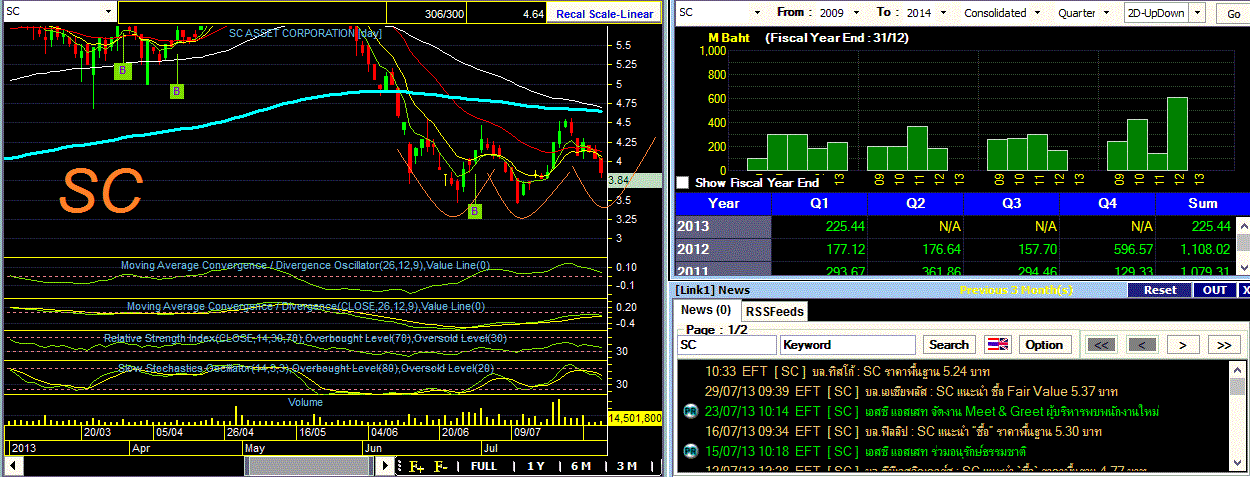This screenshot has height=477, width=1250.
Task: Switch to the RSSFeeds tab
Action: [x=775, y=311]
